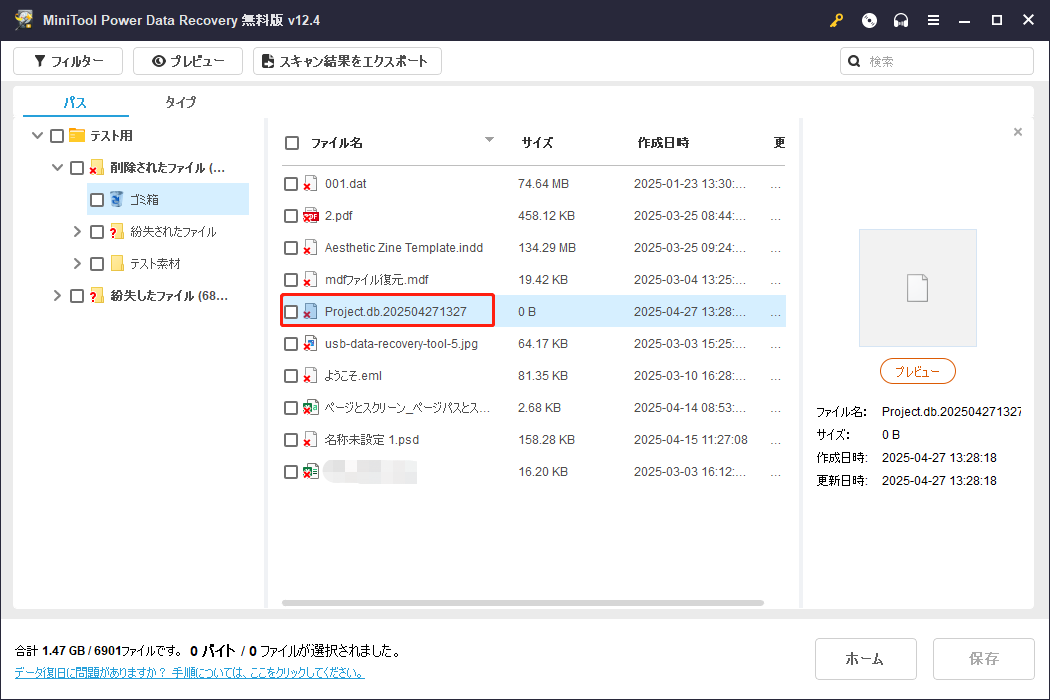
Task: Sort by the 作成日時 column header
Action: [663, 142]
